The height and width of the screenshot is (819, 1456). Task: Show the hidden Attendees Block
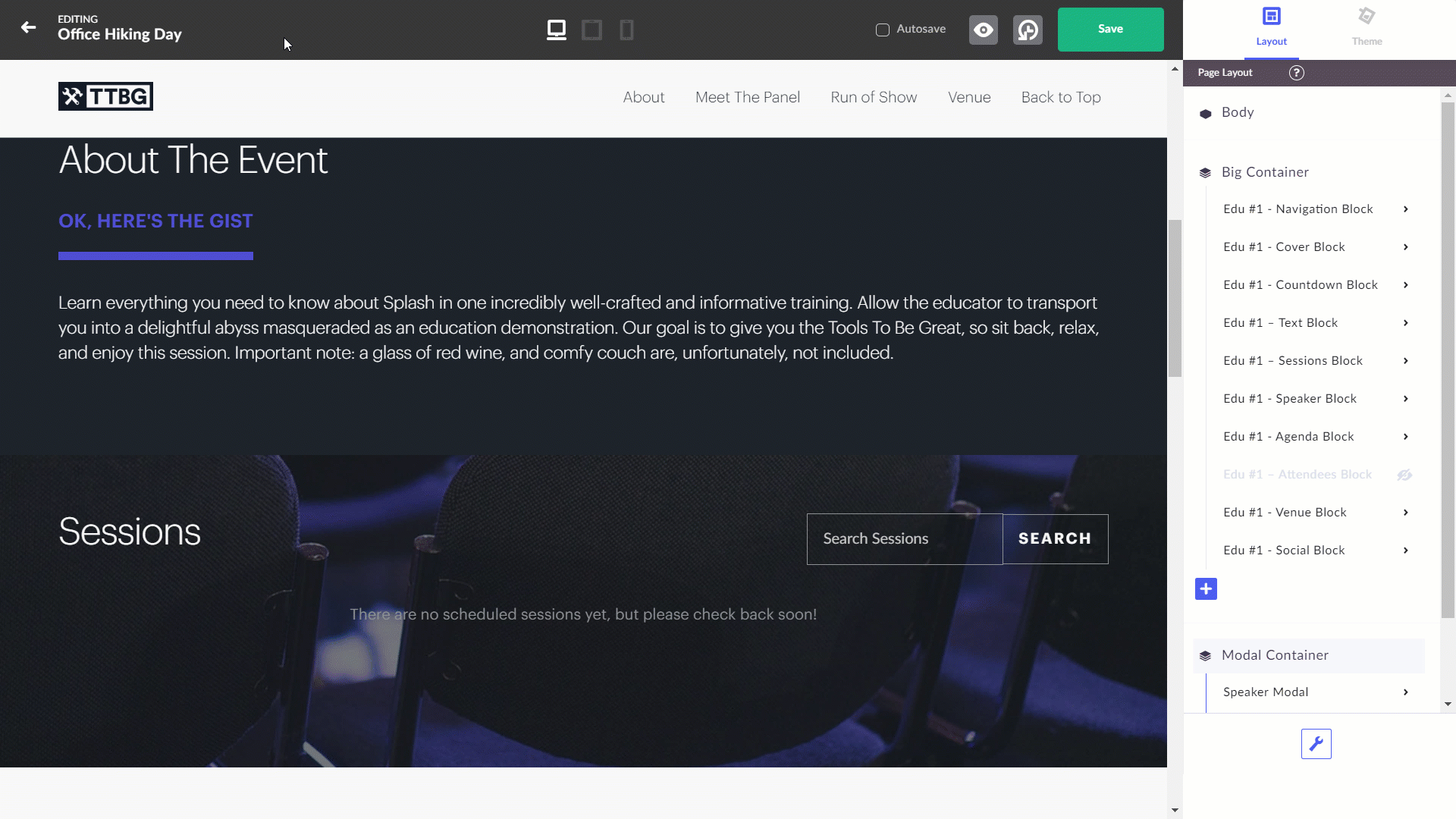[1404, 475]
